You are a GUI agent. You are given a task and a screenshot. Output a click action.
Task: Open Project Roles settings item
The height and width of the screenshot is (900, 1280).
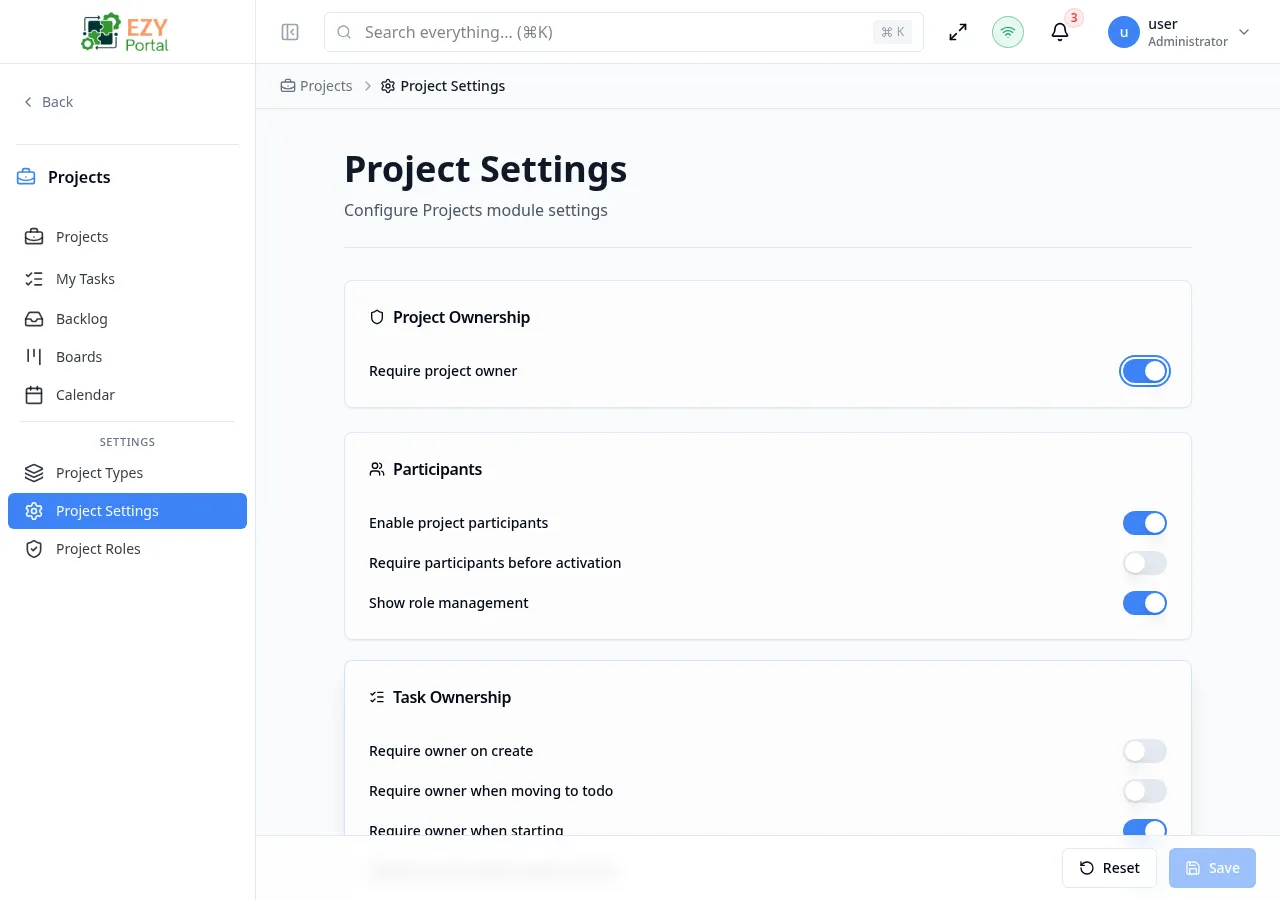127,549
